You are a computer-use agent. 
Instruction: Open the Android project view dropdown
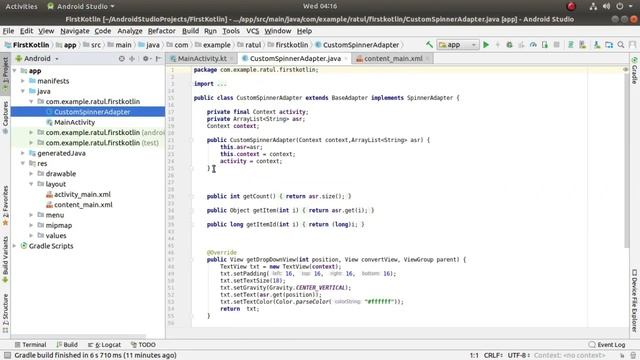point(37,58)
